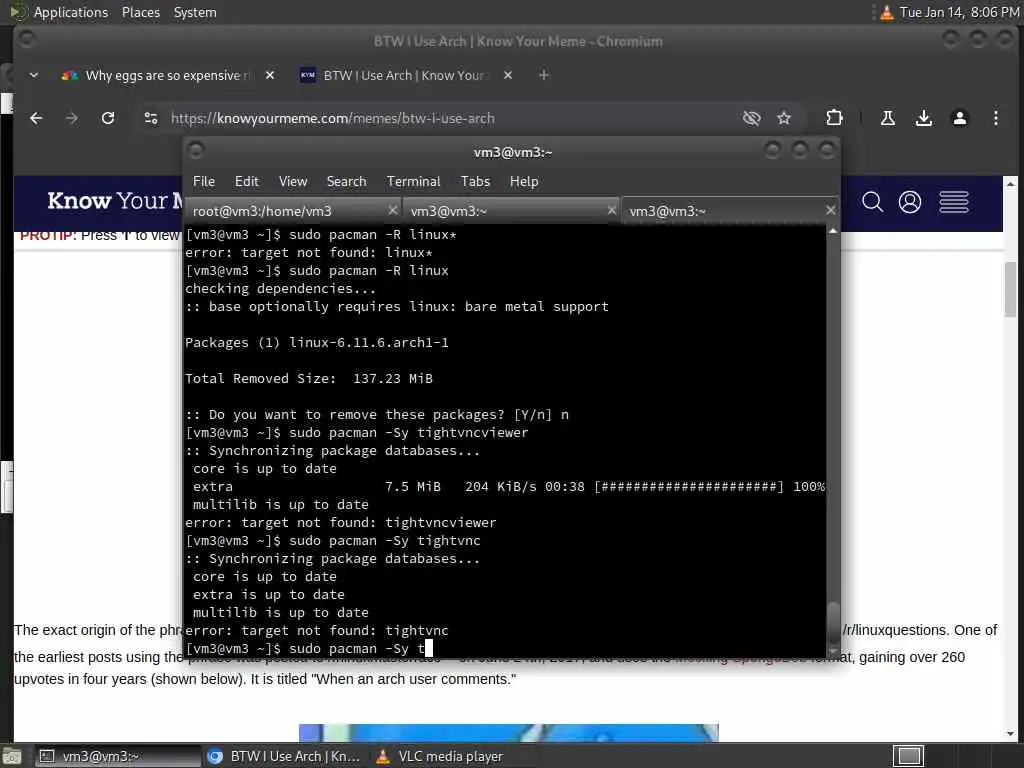Click web page scrollbar down arrow

pos(1010,734)
